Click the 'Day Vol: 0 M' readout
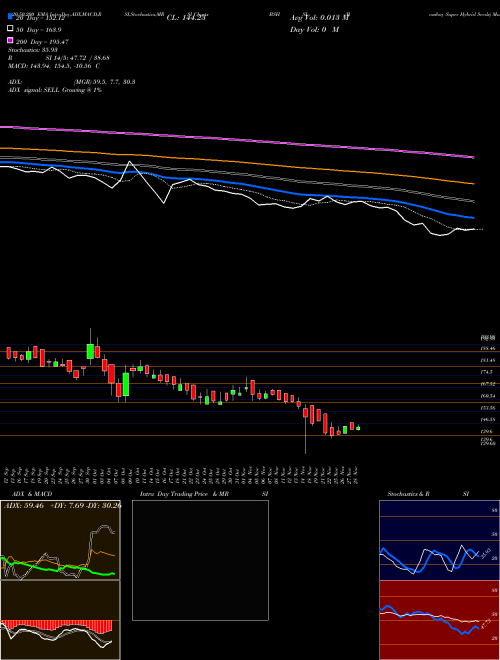Viewport: 500px width, 660px height. [x=314, y=29]
